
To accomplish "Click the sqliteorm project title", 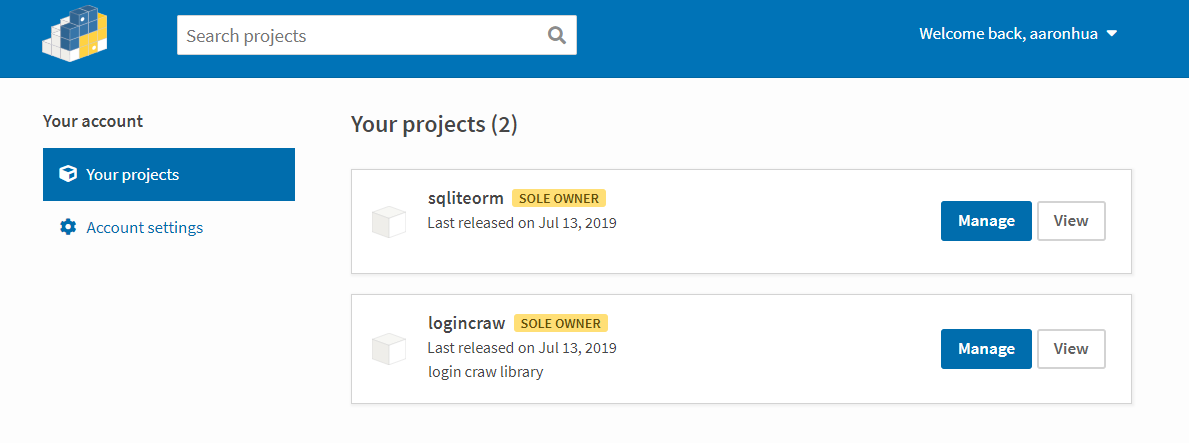I will [466, 199].
